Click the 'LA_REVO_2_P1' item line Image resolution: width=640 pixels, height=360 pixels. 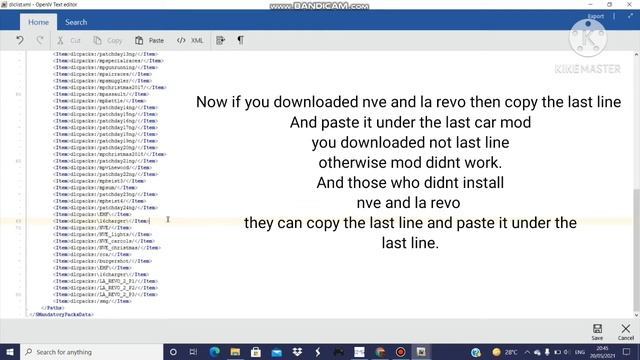pos(105,281)
